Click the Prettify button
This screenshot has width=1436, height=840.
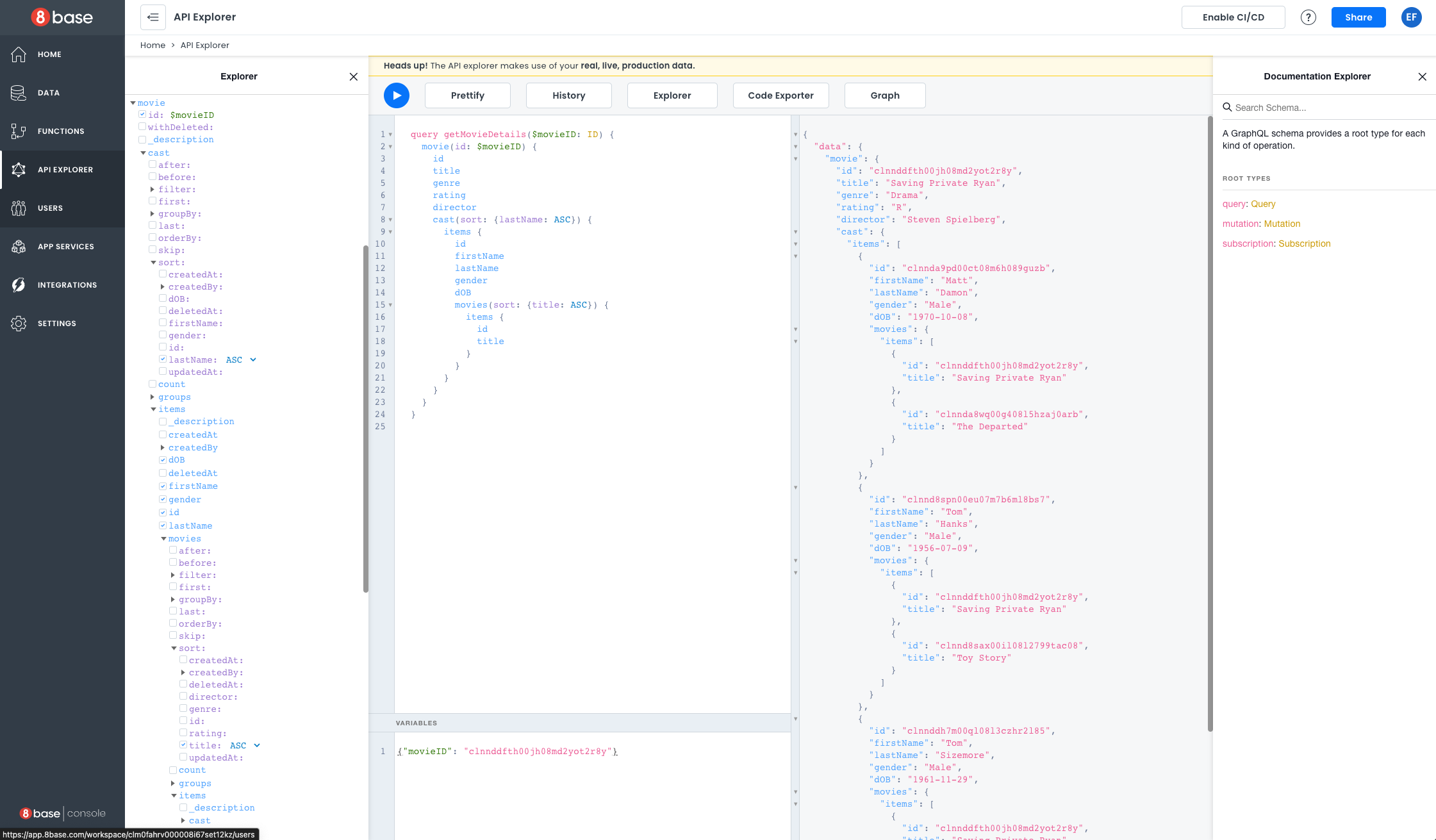click(467, 95)
